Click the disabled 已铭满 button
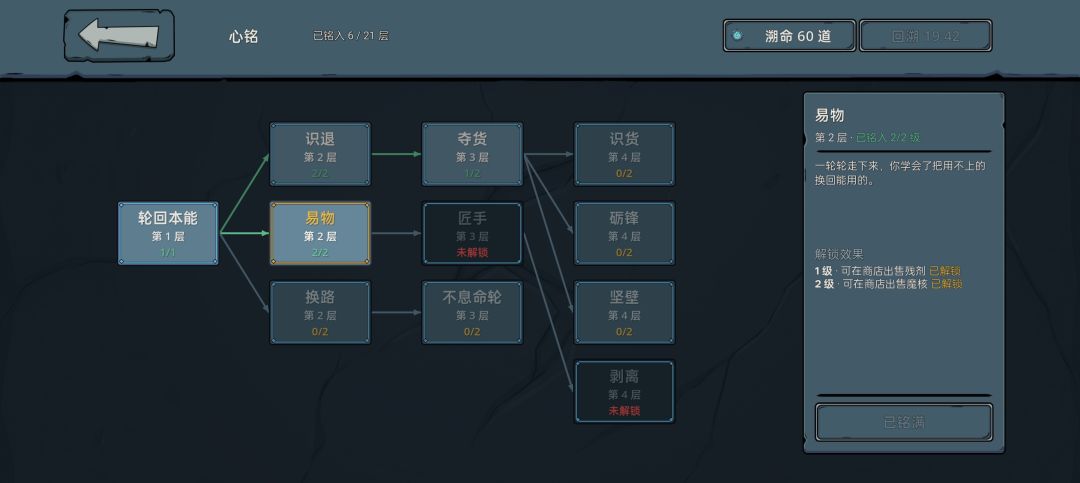Image resolution: width=1080 pixels, height=483 pixels. (x=904, y=422)
